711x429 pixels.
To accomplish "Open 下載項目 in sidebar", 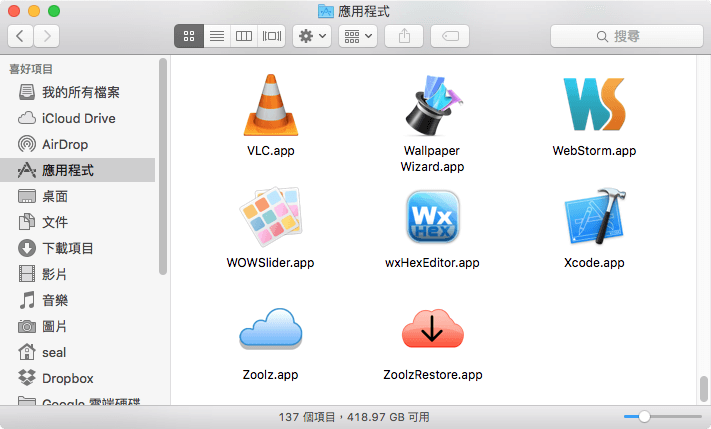I will coord(78,248).
